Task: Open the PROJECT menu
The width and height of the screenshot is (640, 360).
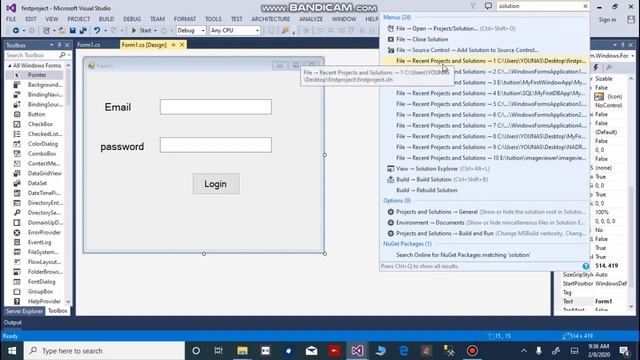Action: point(79,19)
